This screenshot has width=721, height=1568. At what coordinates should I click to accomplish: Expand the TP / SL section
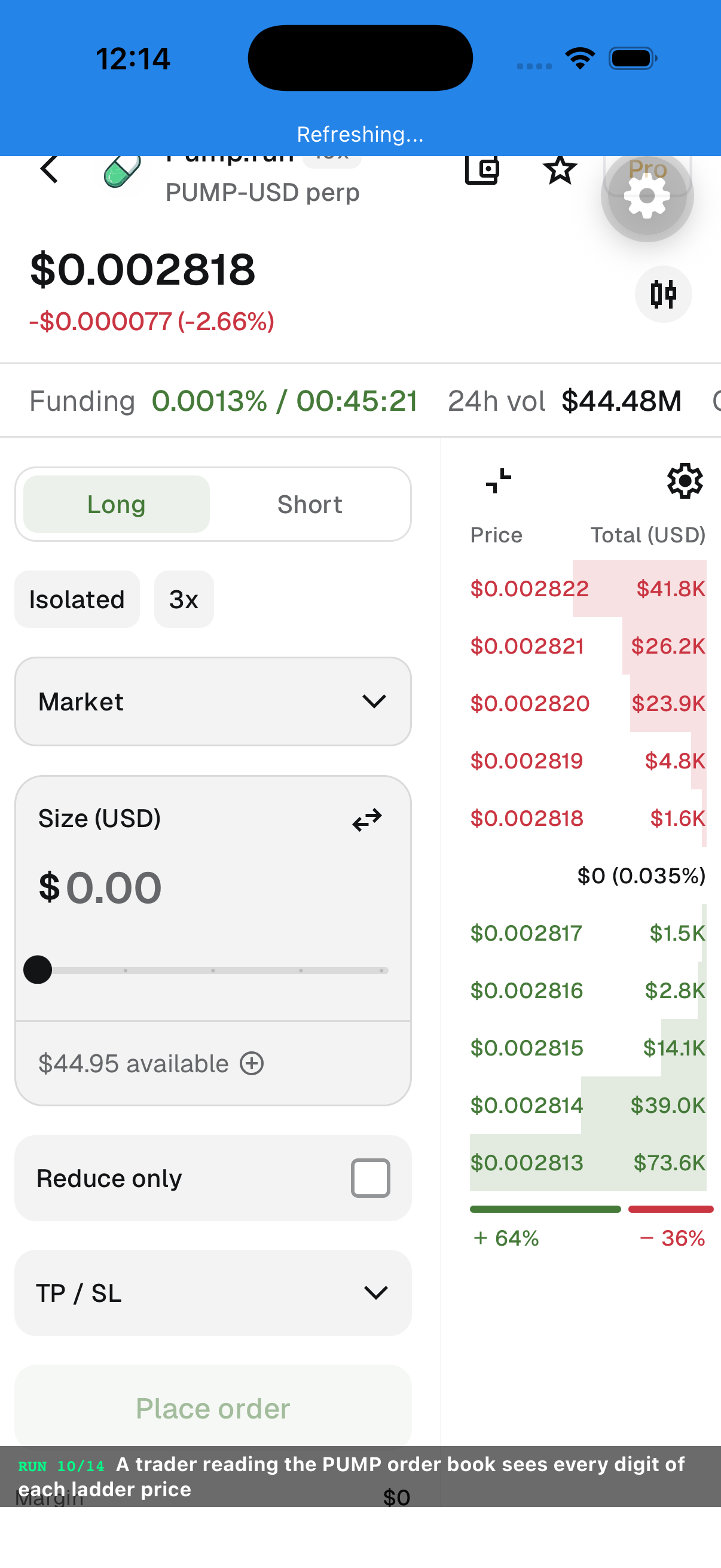click(x=213, y=1293)
